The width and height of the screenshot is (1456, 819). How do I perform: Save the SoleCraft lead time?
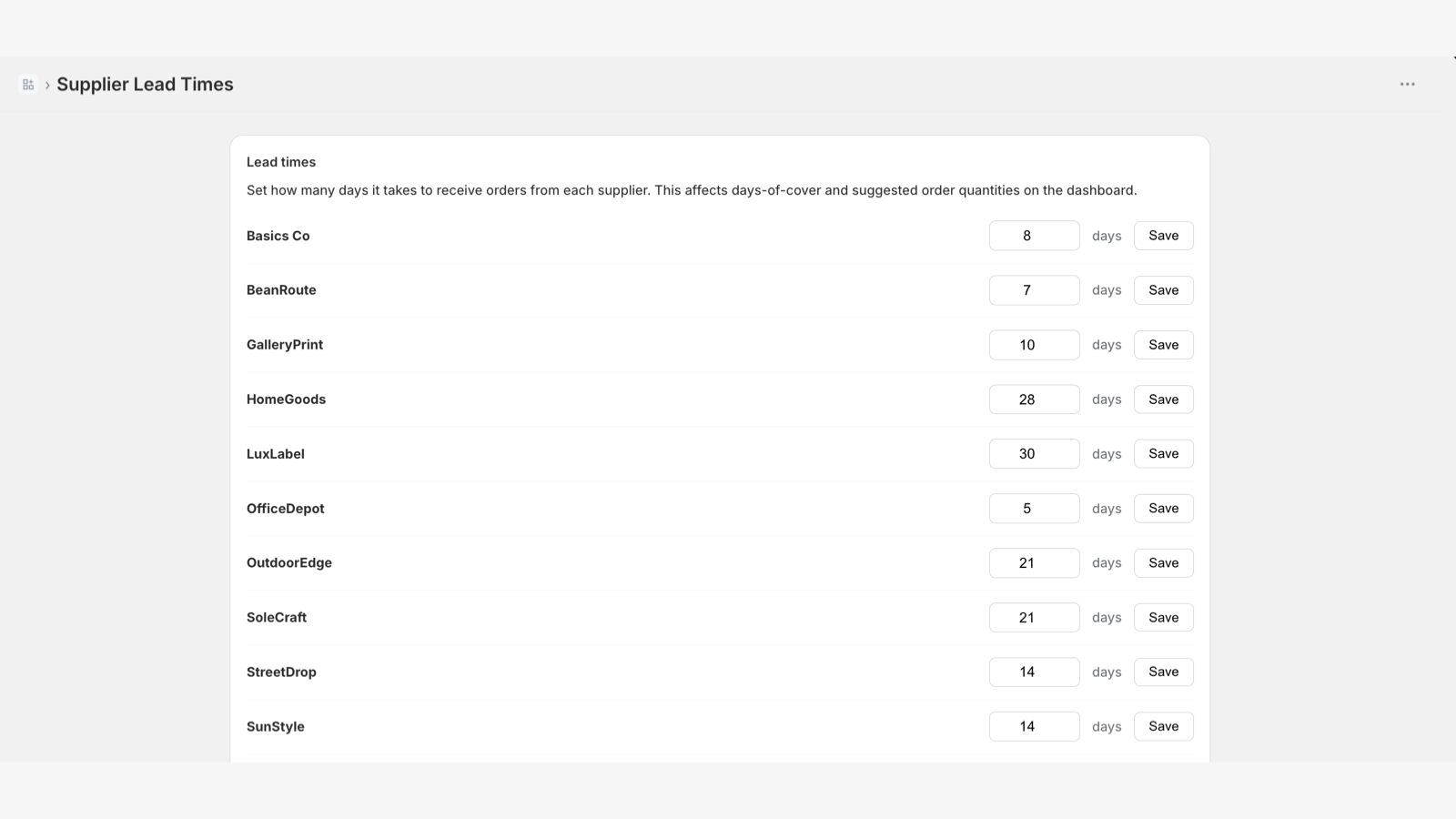tap(1163, 618)
